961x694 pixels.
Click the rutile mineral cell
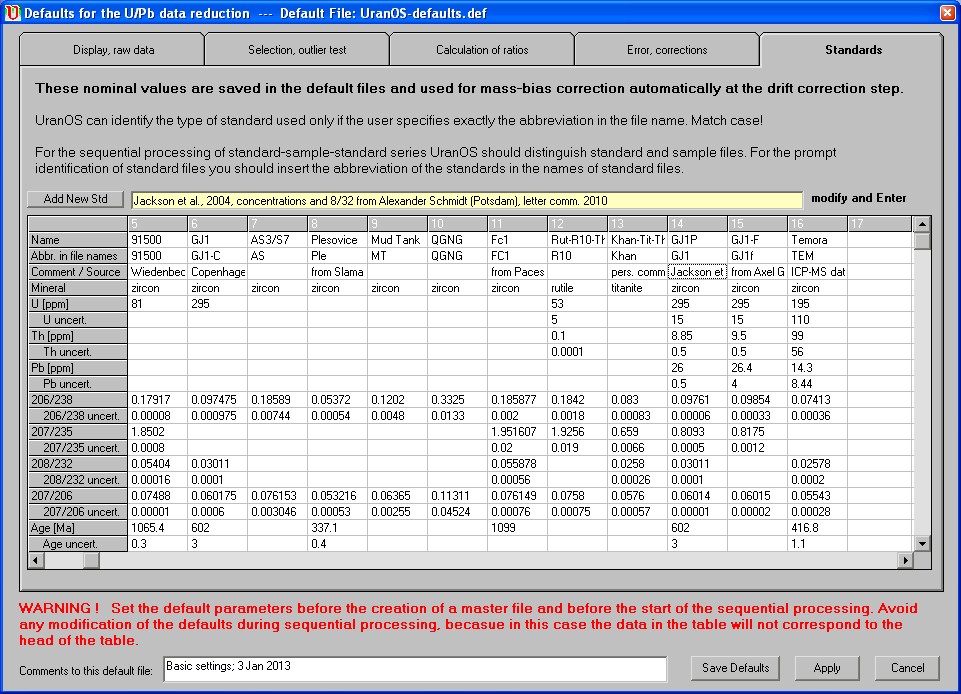(577, 288)
